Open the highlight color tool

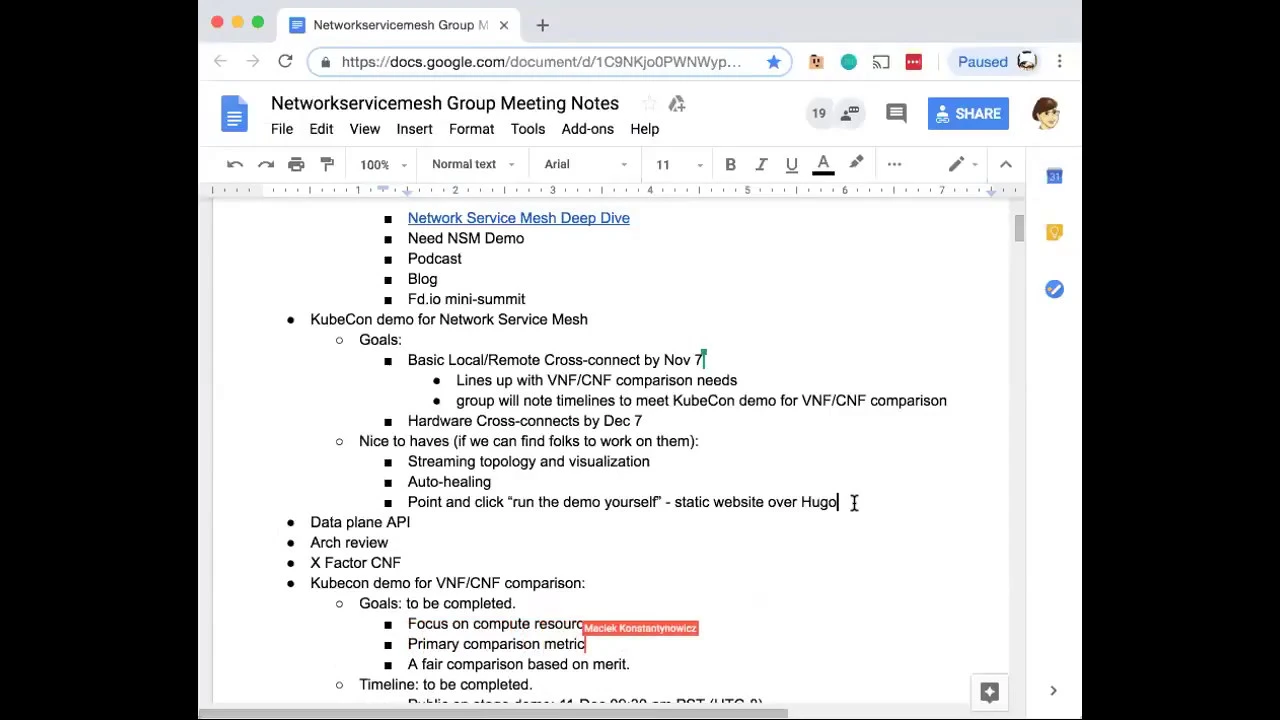click(x=856, y=164)
